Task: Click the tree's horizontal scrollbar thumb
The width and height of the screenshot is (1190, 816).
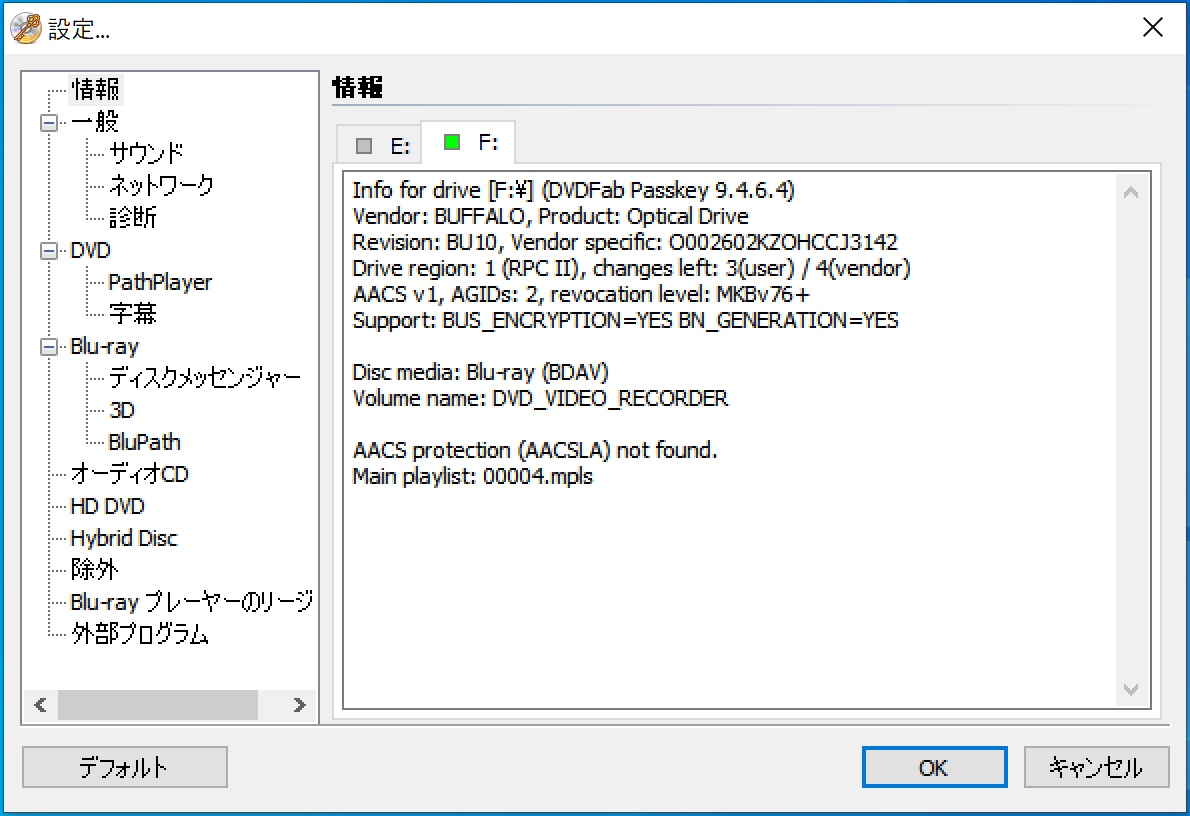Action: pyautogui.click(x=158, y=705)
